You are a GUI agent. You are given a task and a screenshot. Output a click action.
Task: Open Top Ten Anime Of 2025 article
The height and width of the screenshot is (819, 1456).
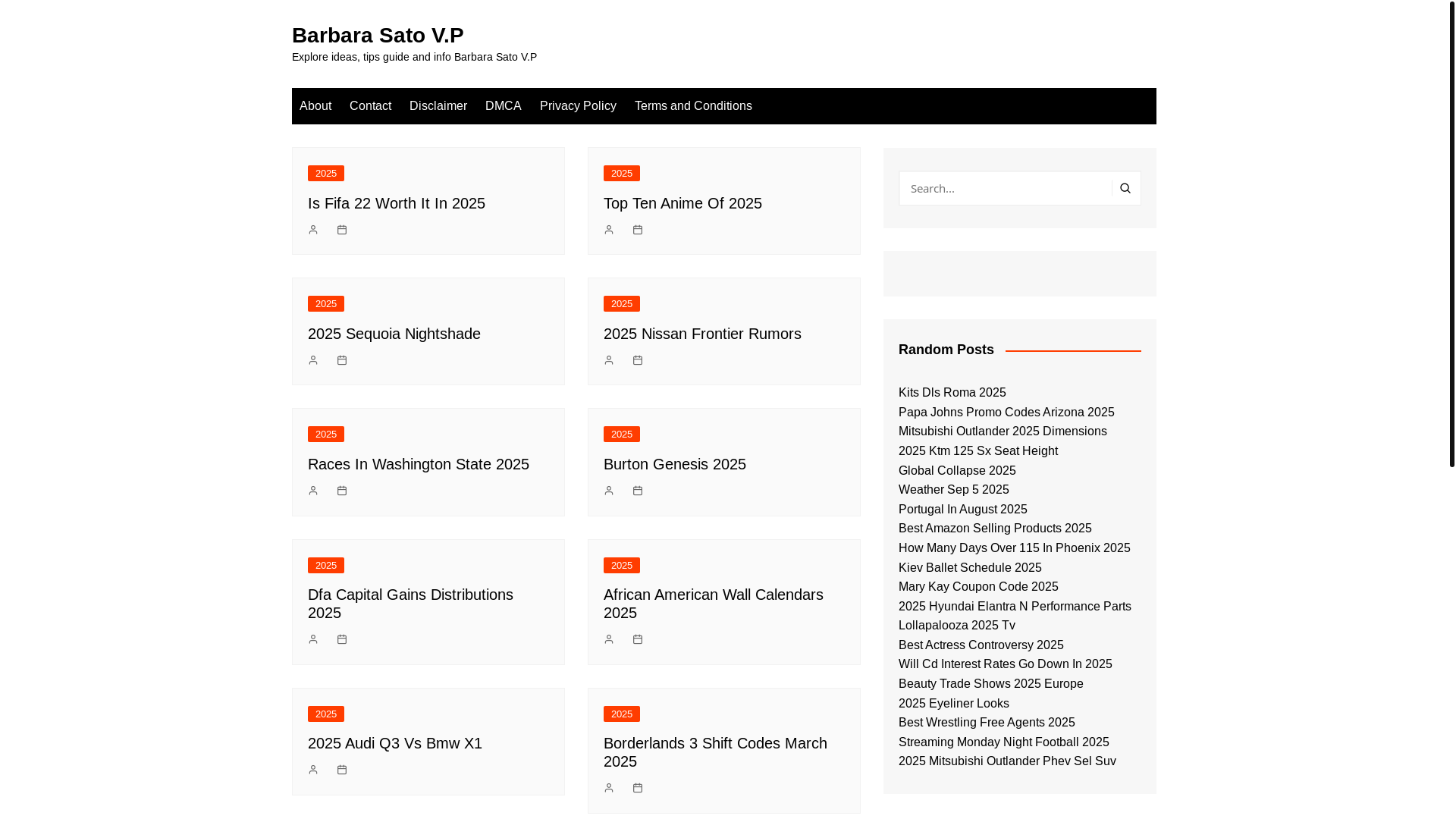[682, 203]
